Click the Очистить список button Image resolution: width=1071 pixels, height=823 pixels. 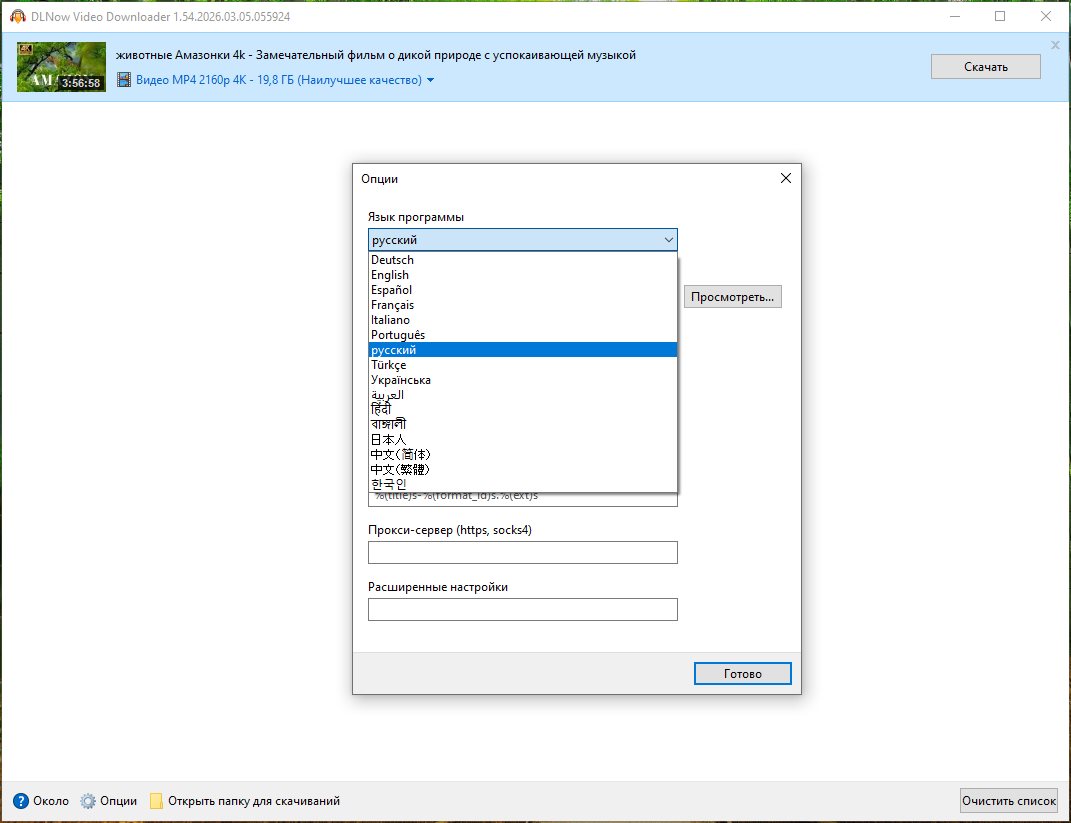pos(1008,801)
